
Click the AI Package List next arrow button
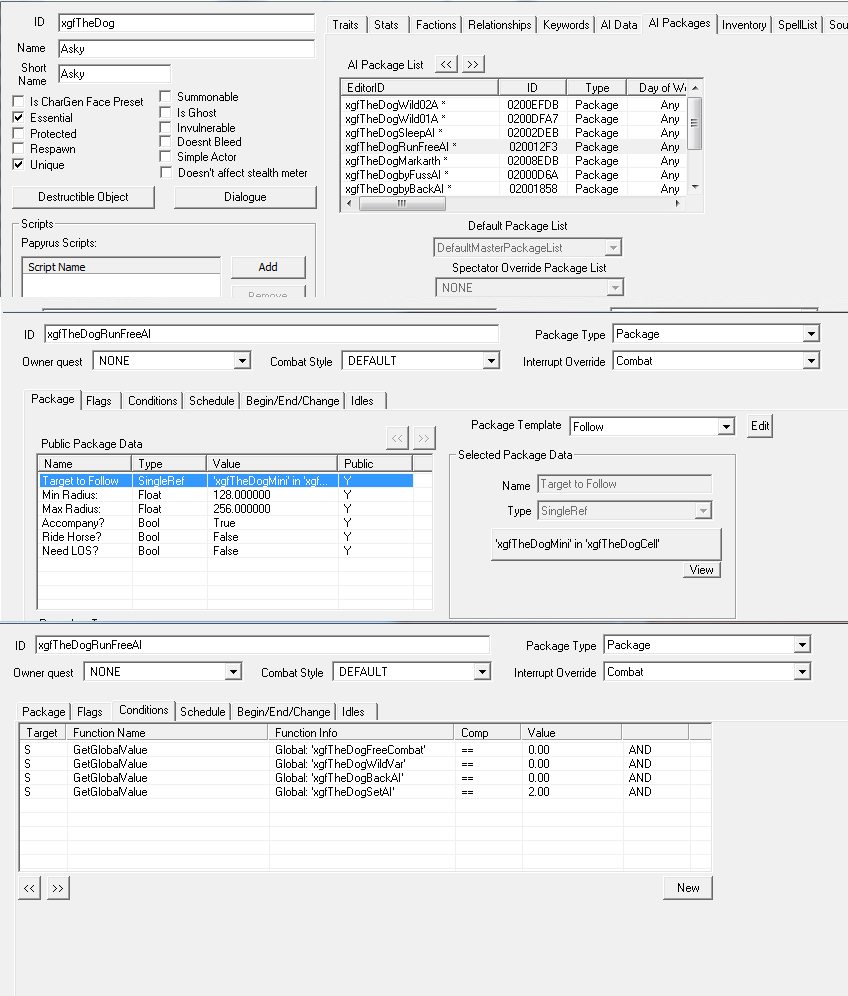coord(473,64)
